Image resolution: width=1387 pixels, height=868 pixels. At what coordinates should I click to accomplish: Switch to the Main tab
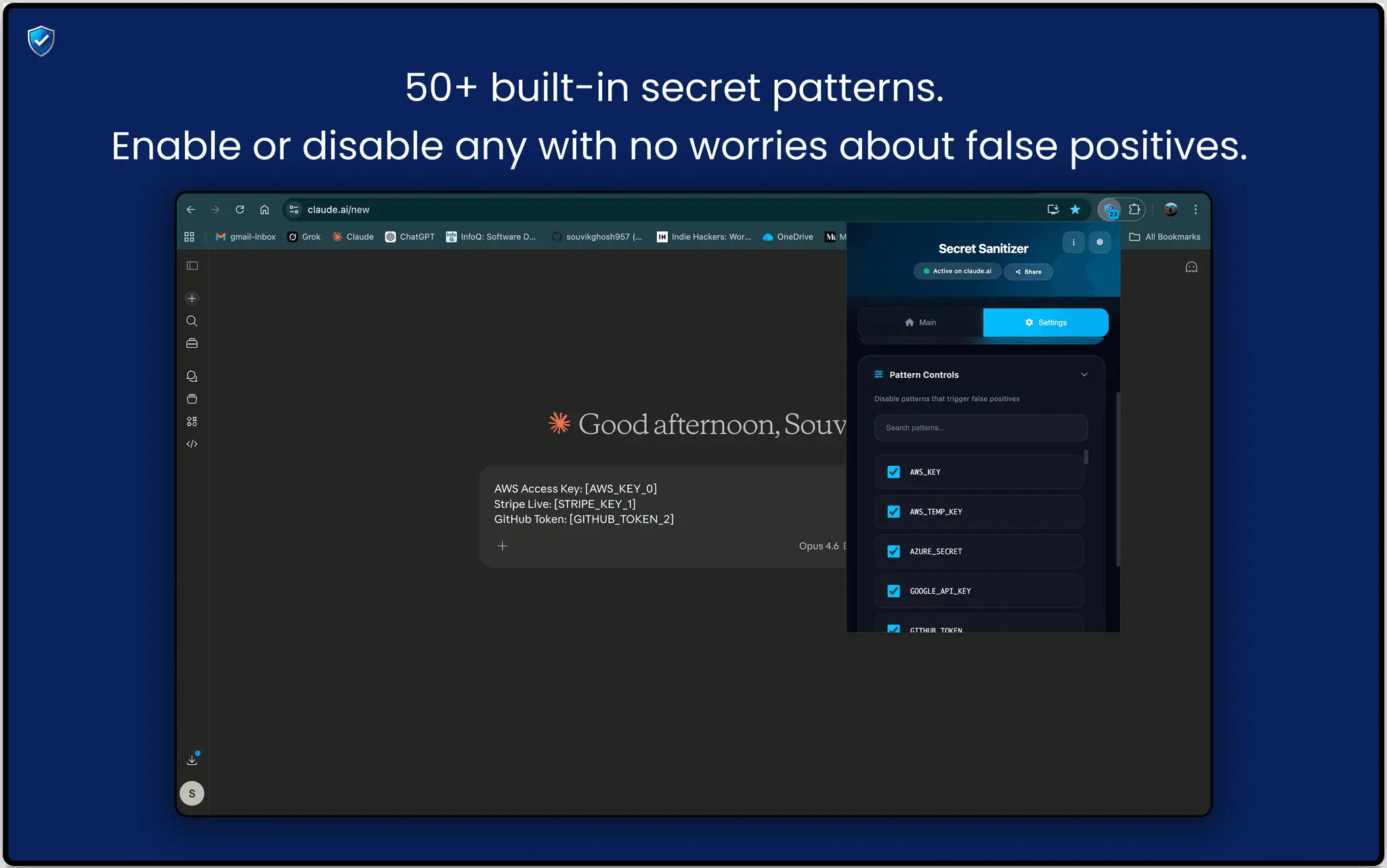(921, 323)
